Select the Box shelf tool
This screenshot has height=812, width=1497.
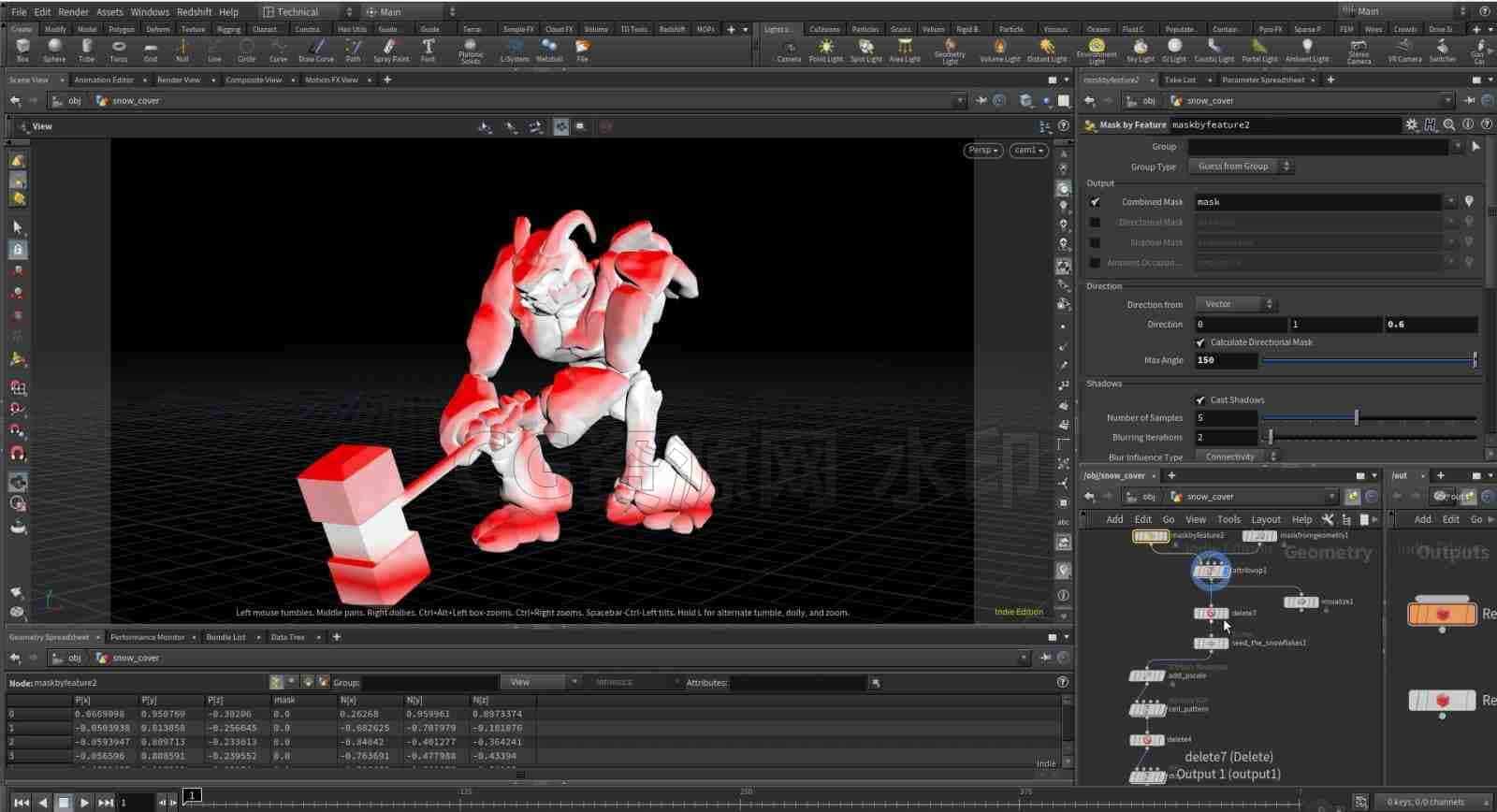click(22, 50)
